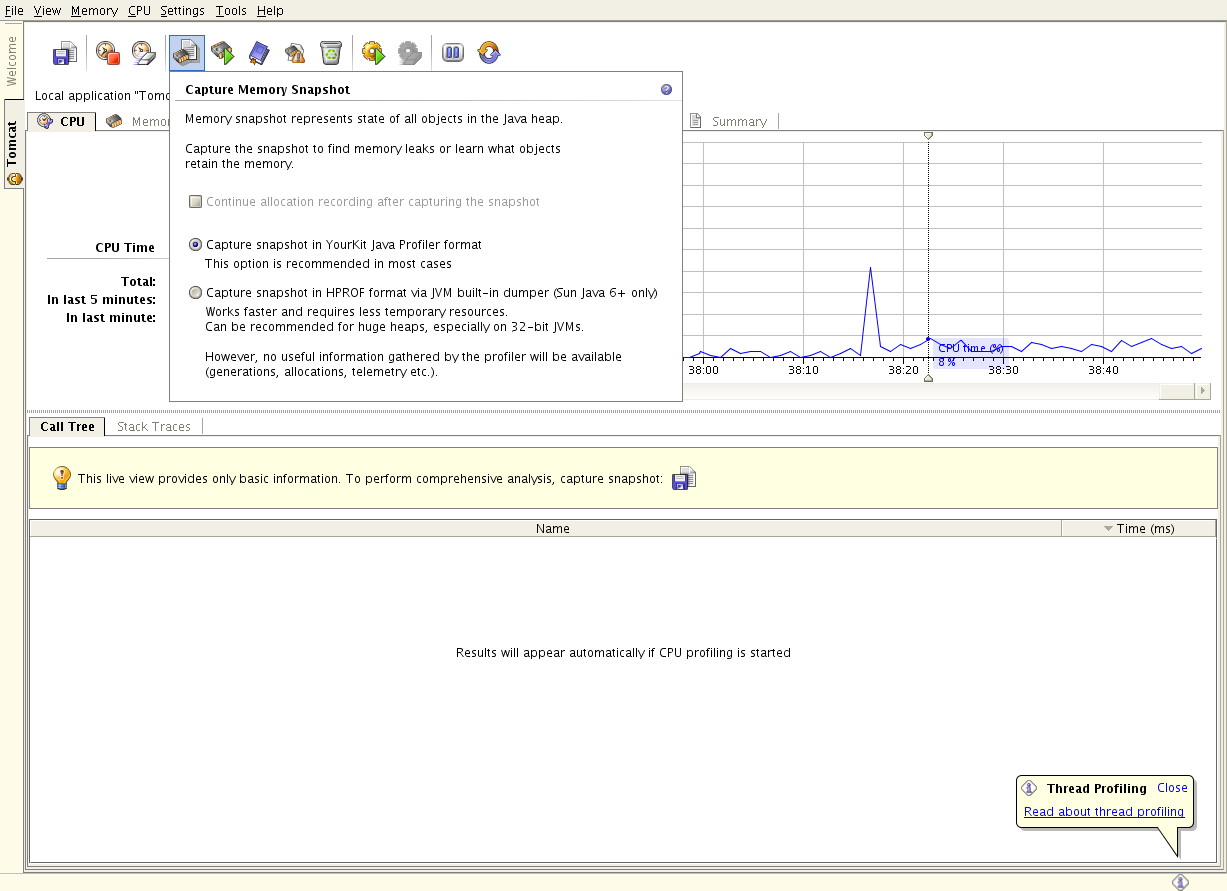
Task: Select HPROF format via JVM dumper radio
Action: (x=196, y=293)
